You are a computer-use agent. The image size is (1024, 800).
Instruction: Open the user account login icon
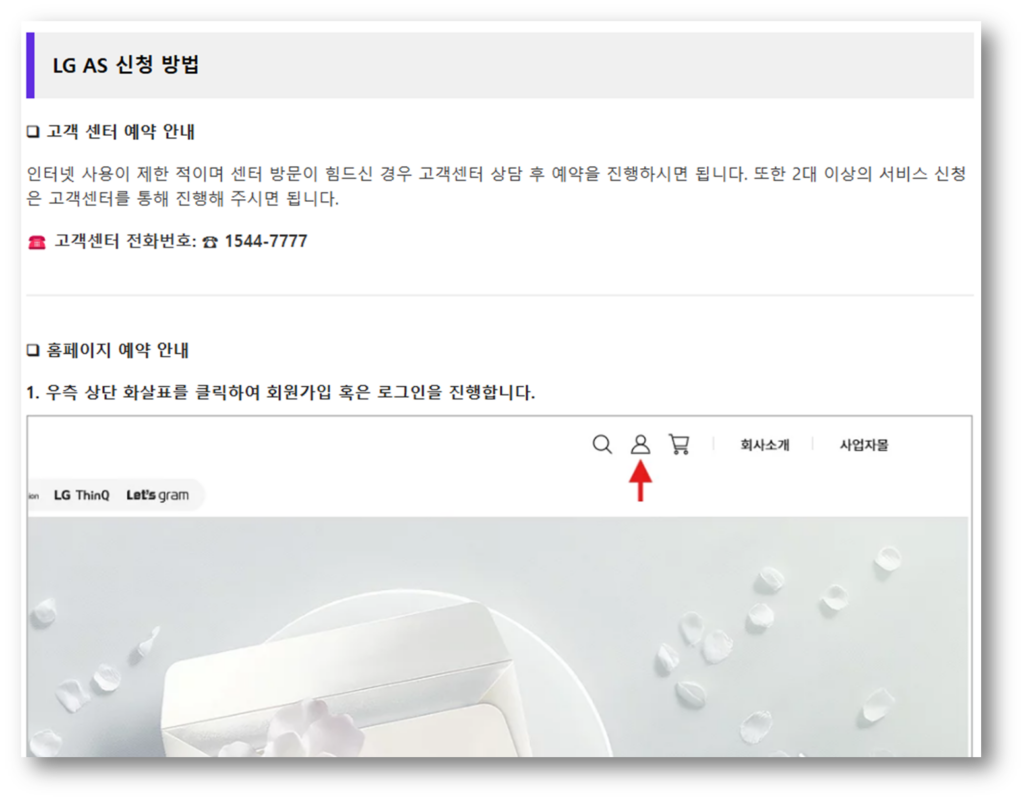click(x=640, y=445)
